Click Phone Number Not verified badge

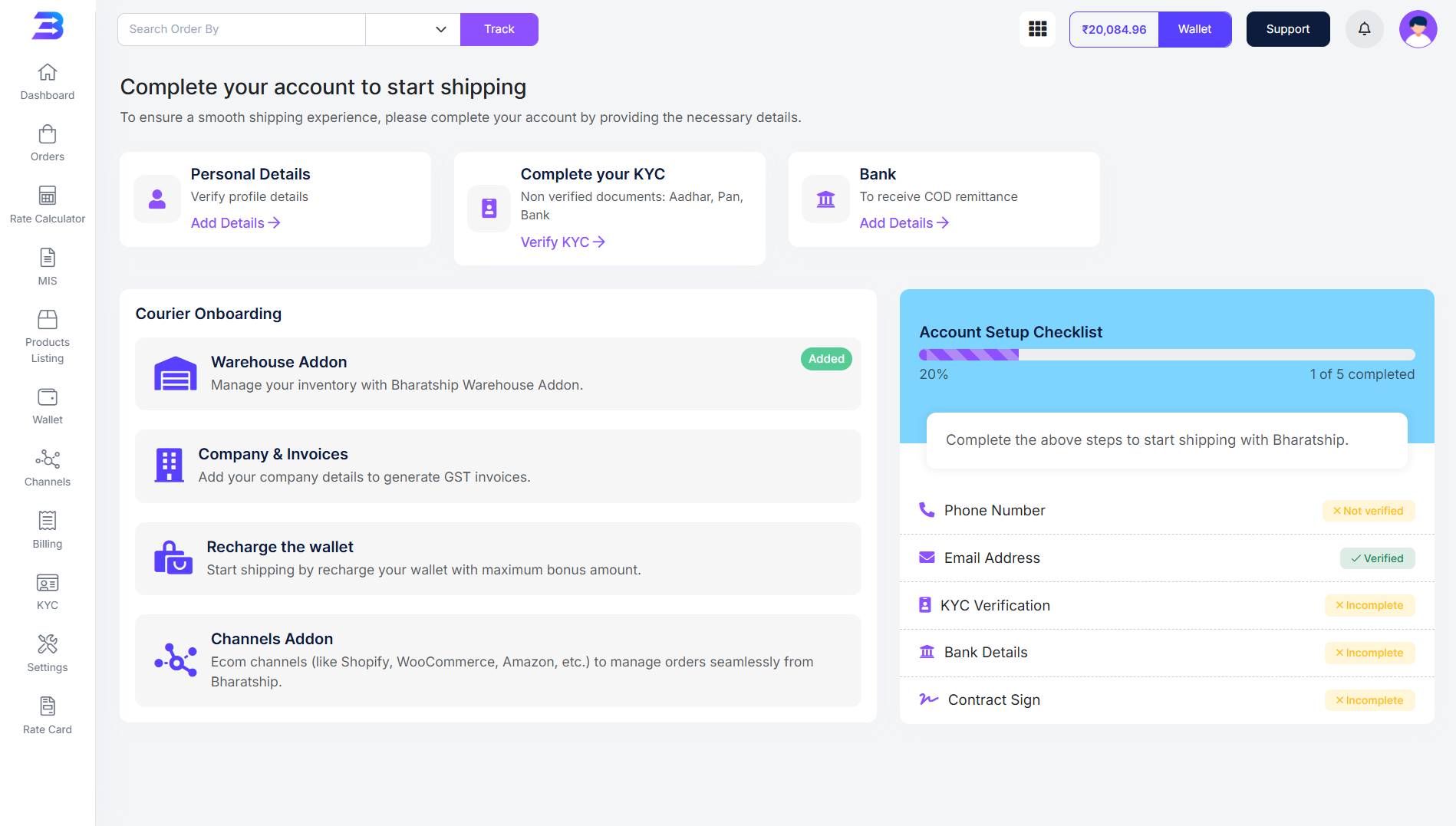click(x=1368, y=511)
